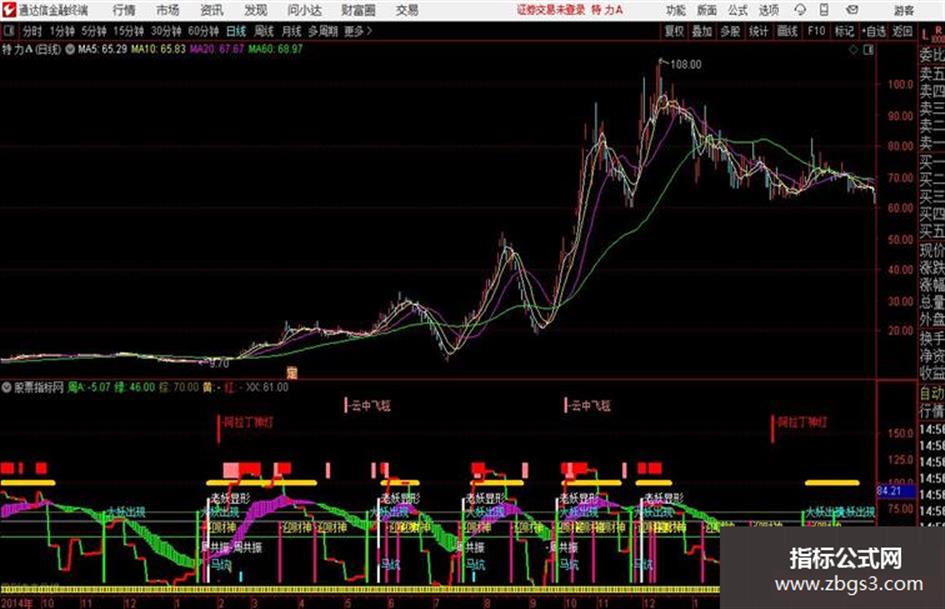Open the 市场 menu
The height and width of the screenshot is (609, 945).
[x=168, y=10]
